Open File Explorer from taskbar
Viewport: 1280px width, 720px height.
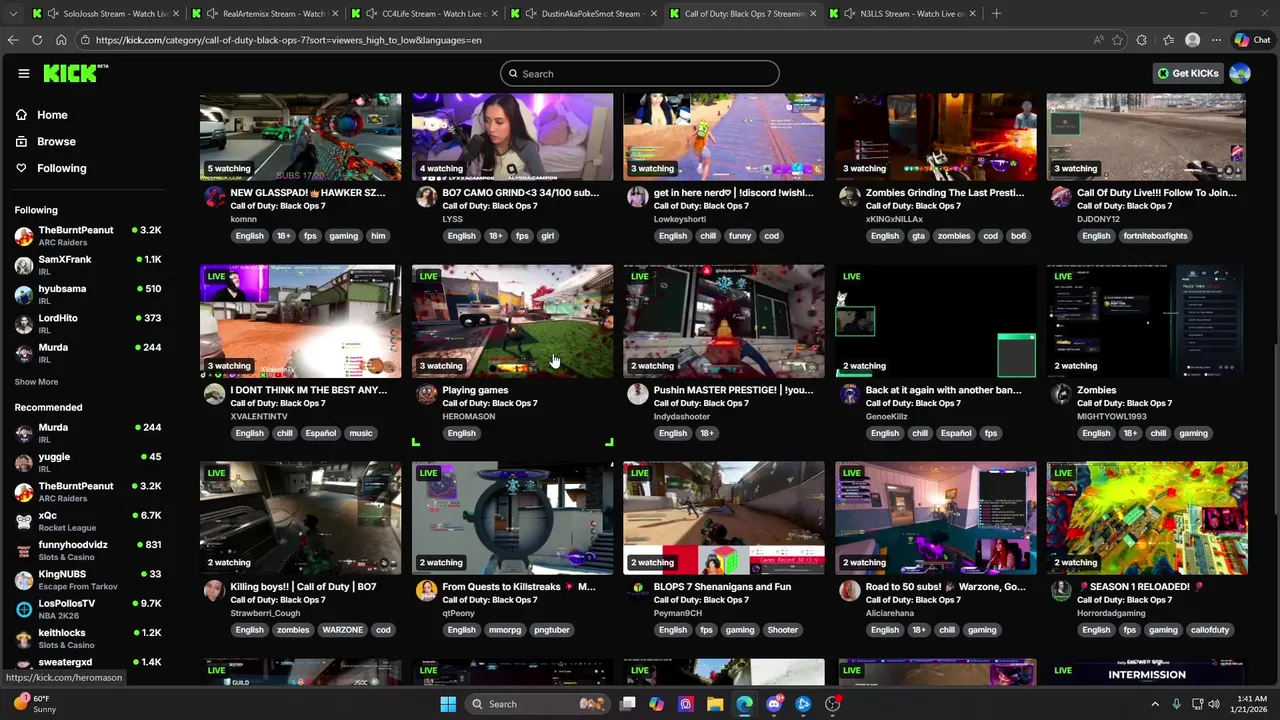pyautogui.click(x=715, y=704)
